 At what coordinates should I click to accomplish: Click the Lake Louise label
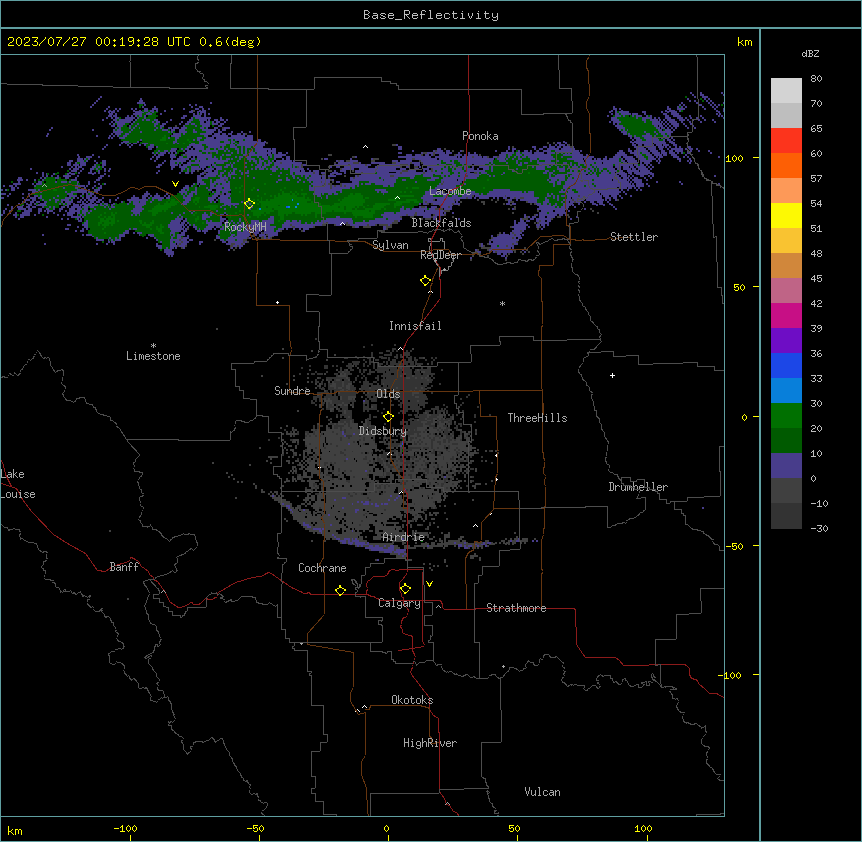click(x=18, y=484)
